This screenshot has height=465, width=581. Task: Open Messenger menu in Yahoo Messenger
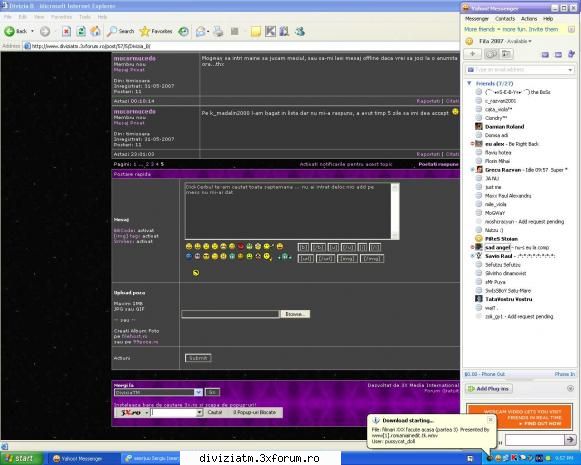[477, 19]
